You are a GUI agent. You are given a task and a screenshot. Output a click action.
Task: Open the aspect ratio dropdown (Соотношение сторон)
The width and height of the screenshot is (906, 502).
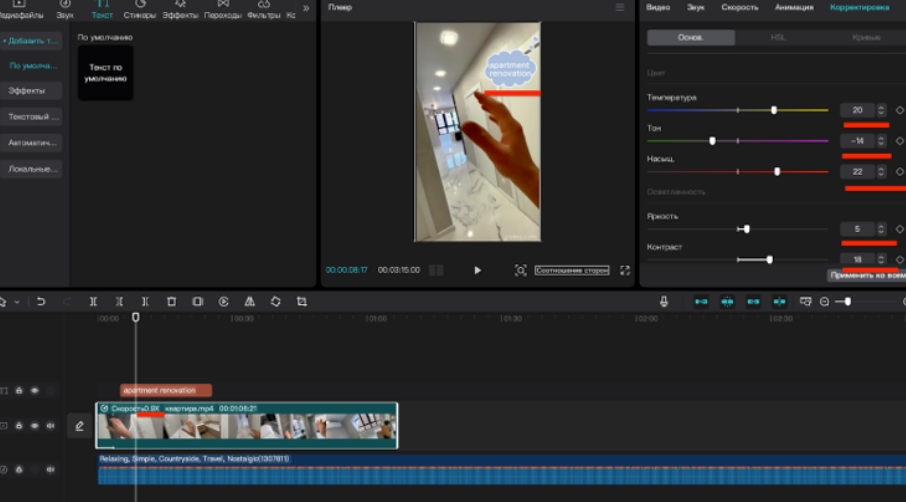pos(572,270)
